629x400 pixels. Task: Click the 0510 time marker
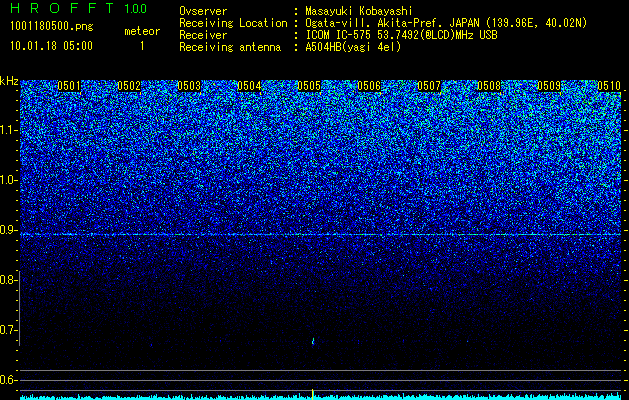coord(609,86)
